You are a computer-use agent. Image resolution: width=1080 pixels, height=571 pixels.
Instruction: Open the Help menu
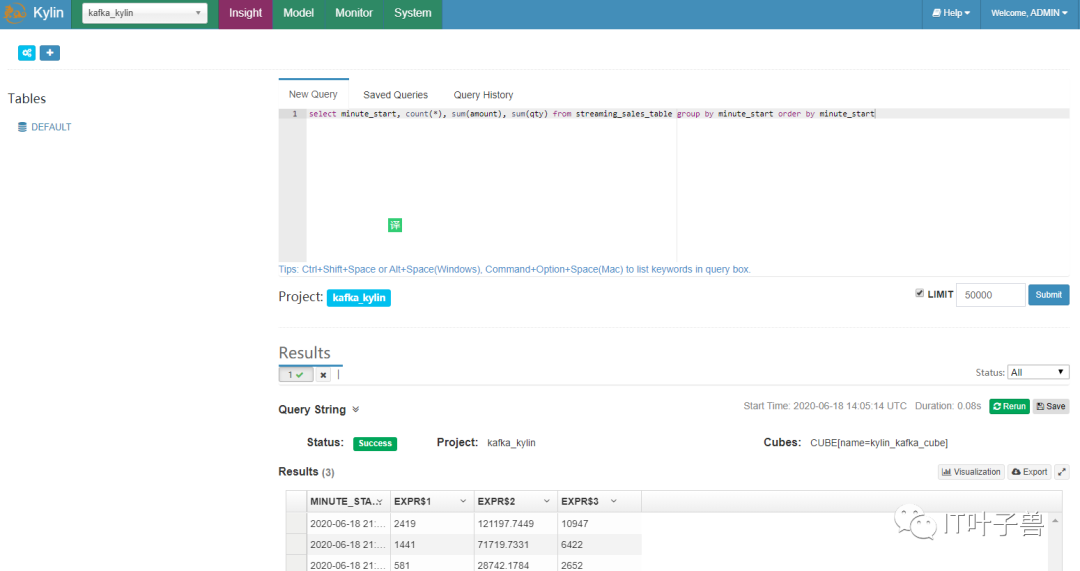coord(951,13)
